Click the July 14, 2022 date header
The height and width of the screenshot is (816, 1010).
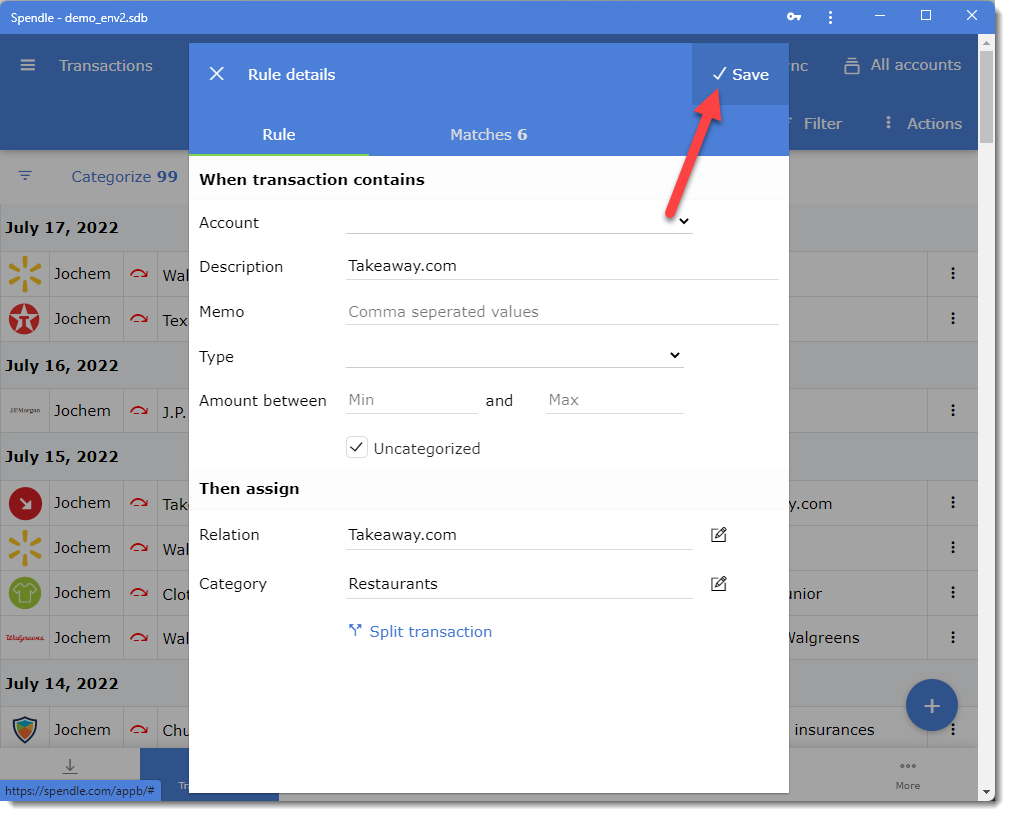62,684
